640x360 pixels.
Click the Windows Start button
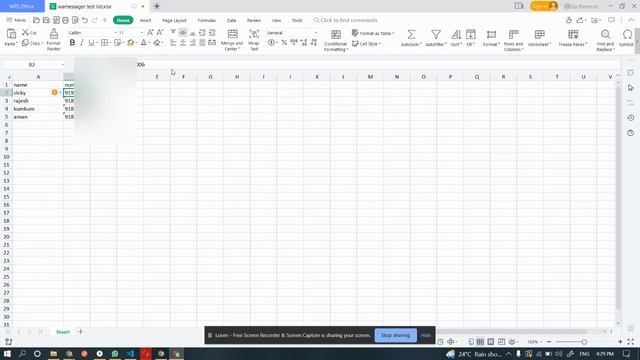(x=7, y=353)
